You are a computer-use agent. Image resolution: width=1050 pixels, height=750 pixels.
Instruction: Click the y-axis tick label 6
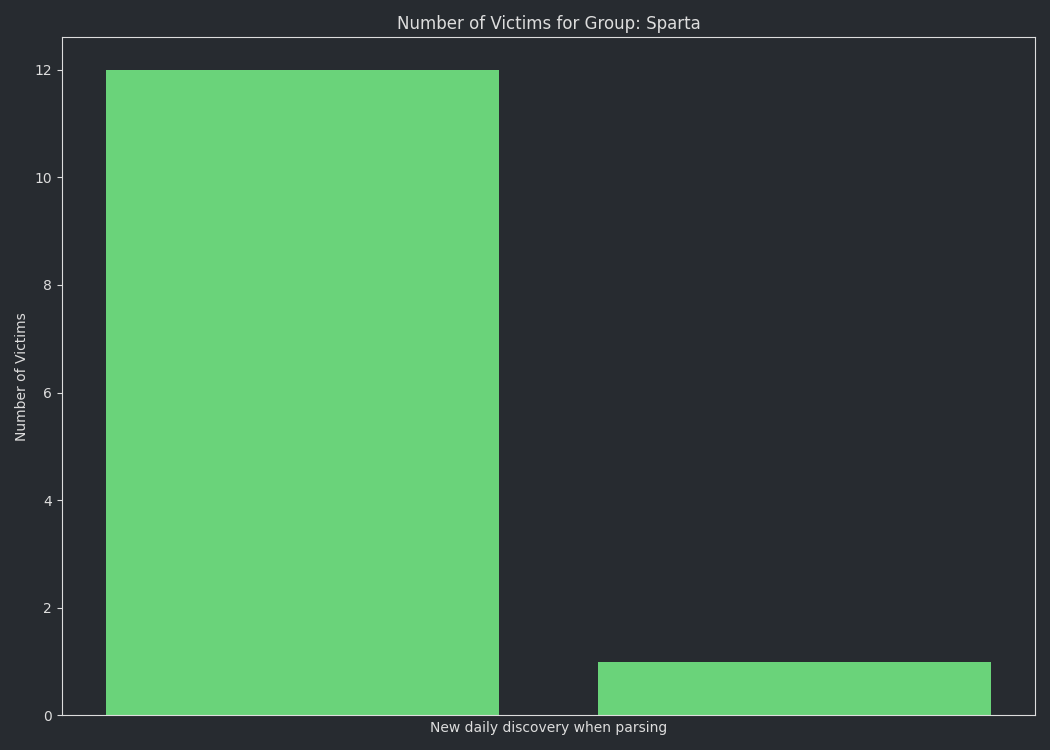click(48, 393)
